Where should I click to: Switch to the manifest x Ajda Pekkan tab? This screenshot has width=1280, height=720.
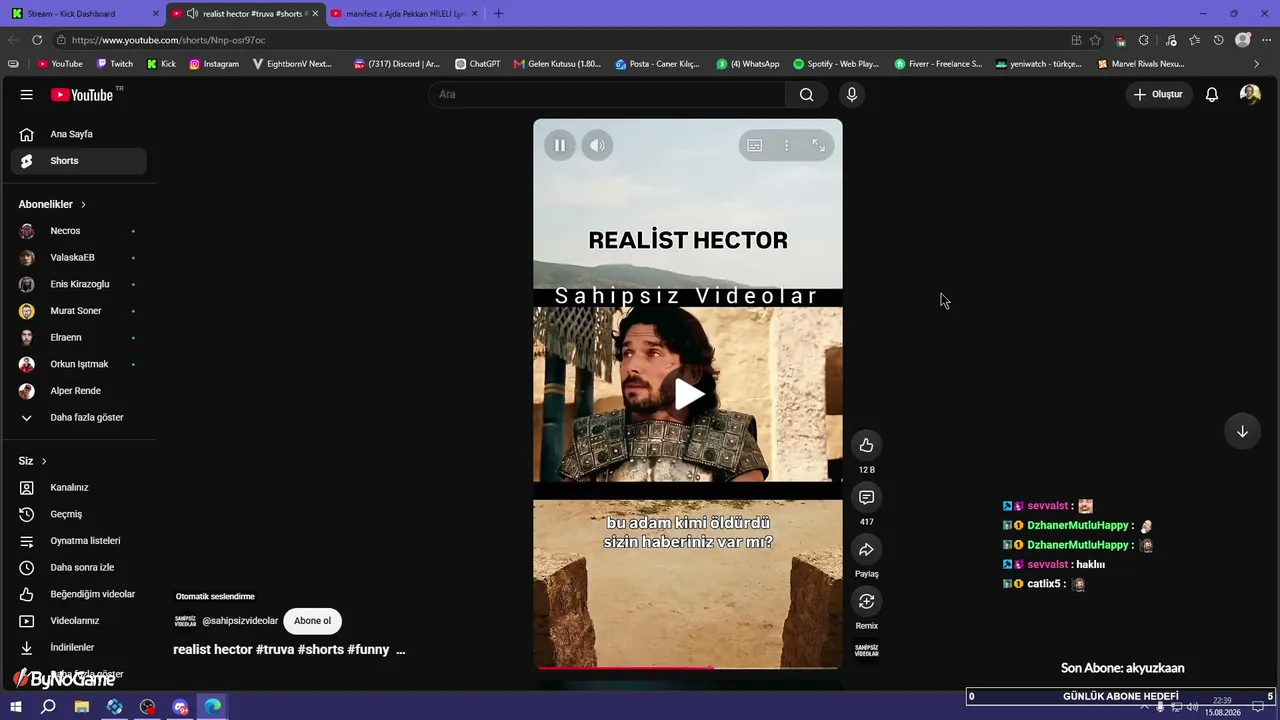click(404, 14)
